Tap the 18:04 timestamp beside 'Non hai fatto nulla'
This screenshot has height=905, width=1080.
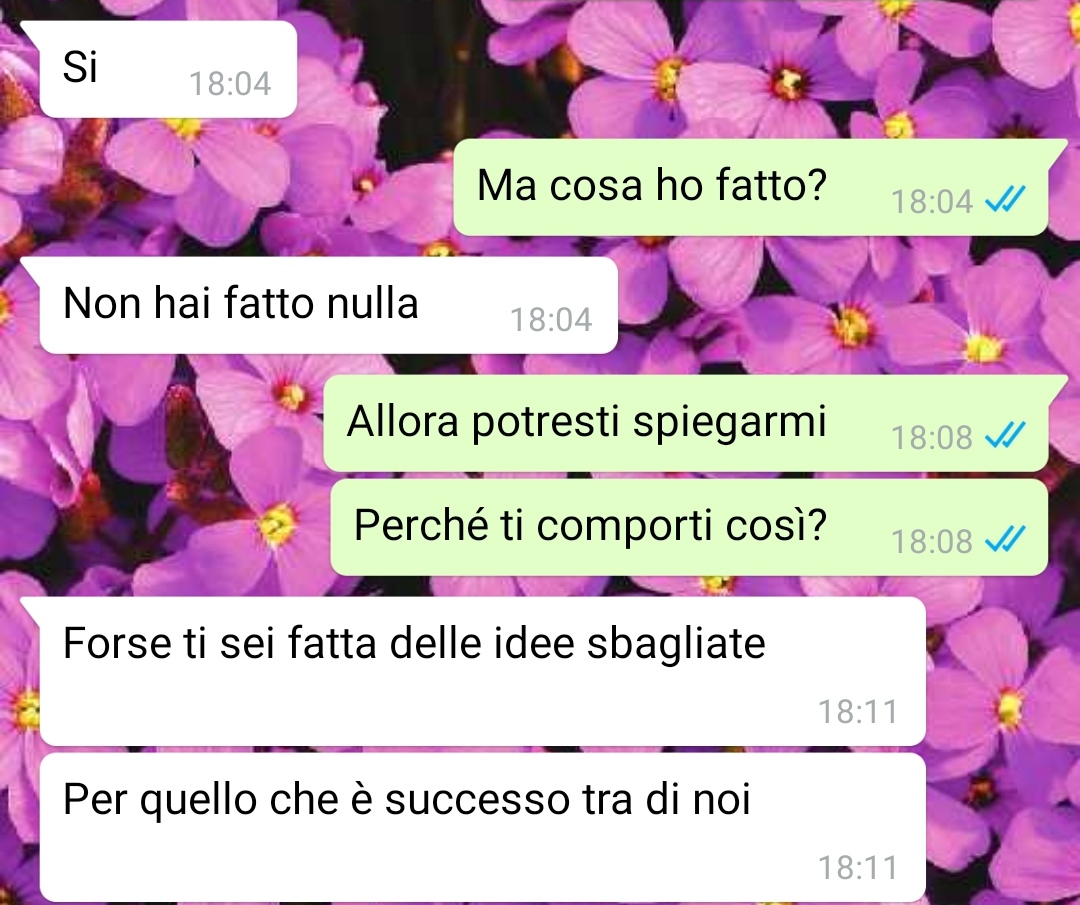click(551, 320)
